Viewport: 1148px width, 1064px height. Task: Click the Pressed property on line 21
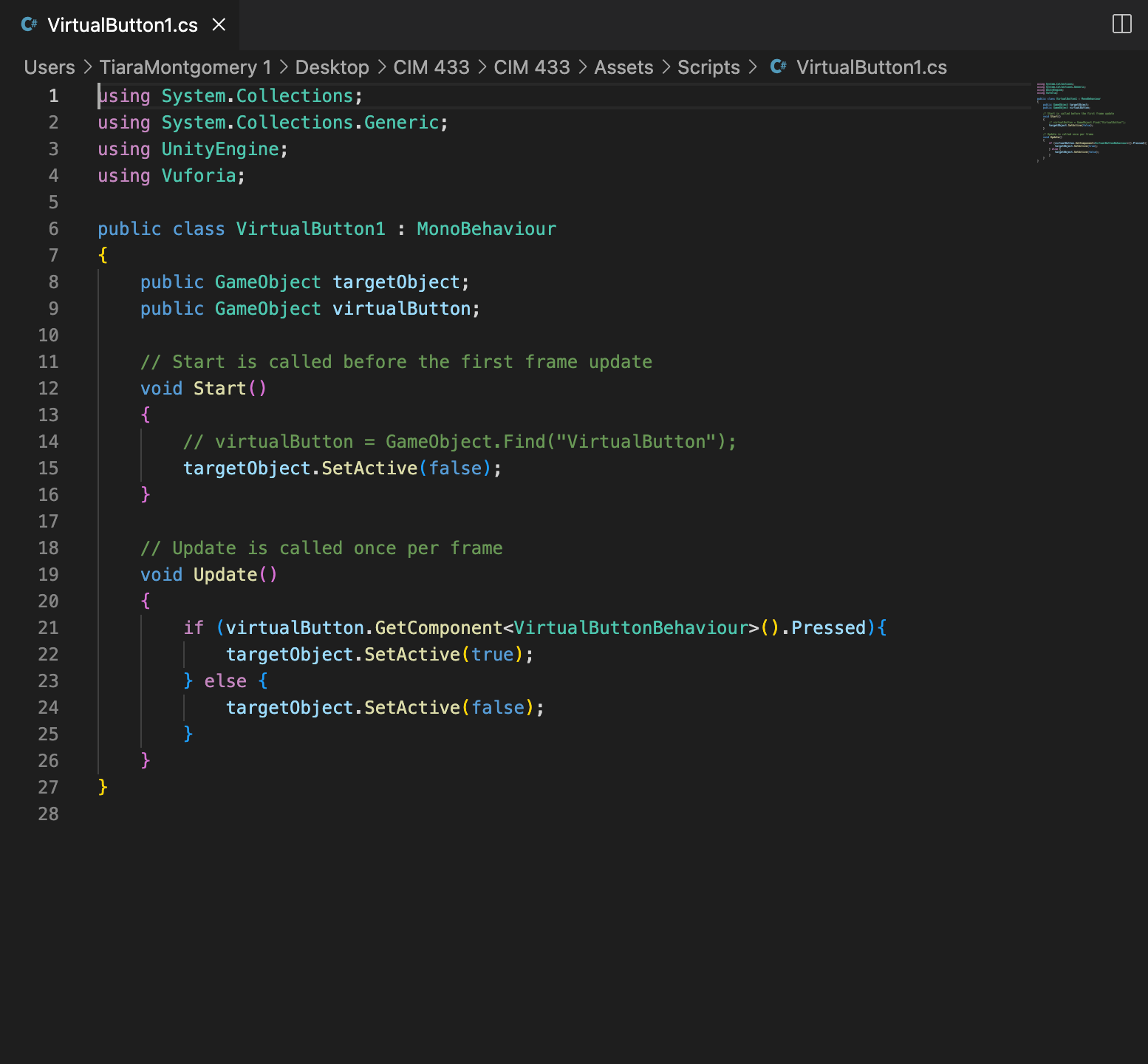coord(828,628)
